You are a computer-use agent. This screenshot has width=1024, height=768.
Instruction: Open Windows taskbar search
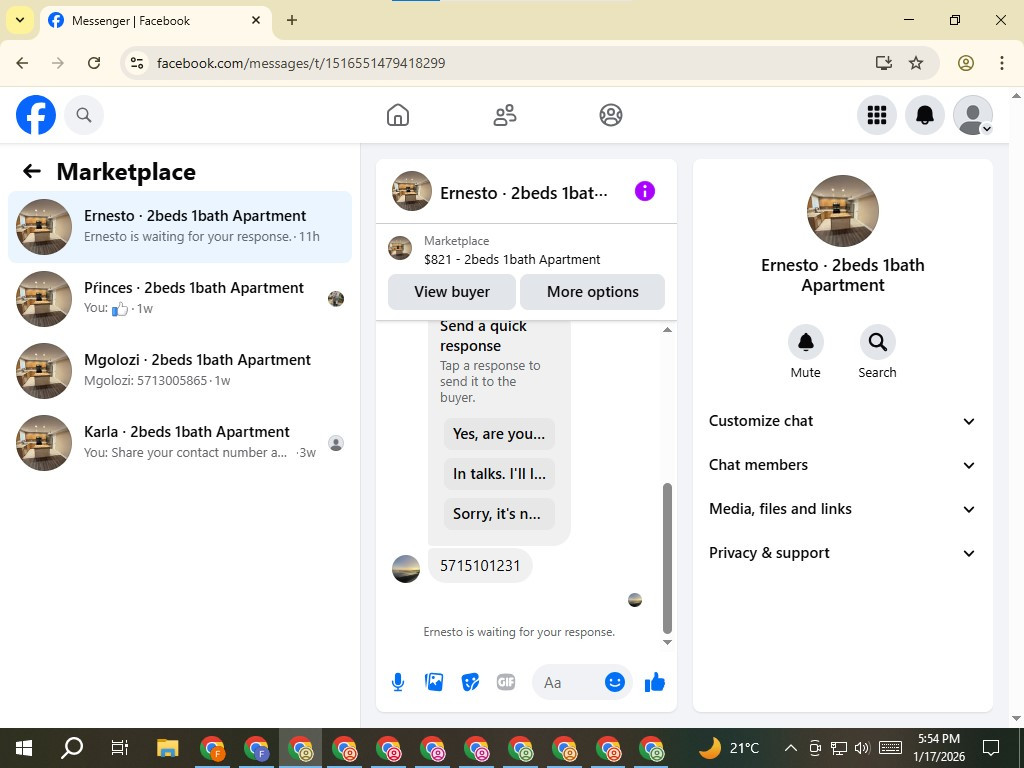tap(72, 748)
